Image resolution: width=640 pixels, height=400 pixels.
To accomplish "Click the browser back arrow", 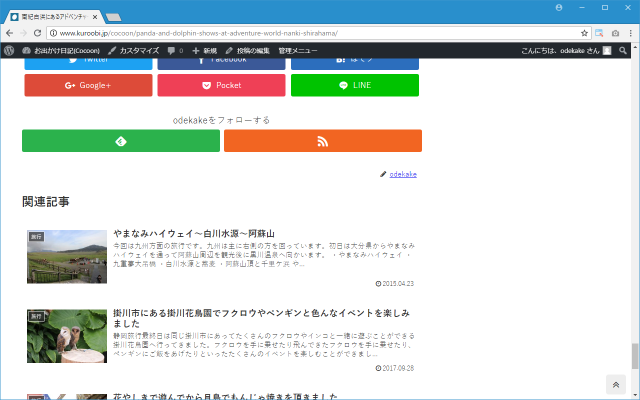I will point(10,33).
